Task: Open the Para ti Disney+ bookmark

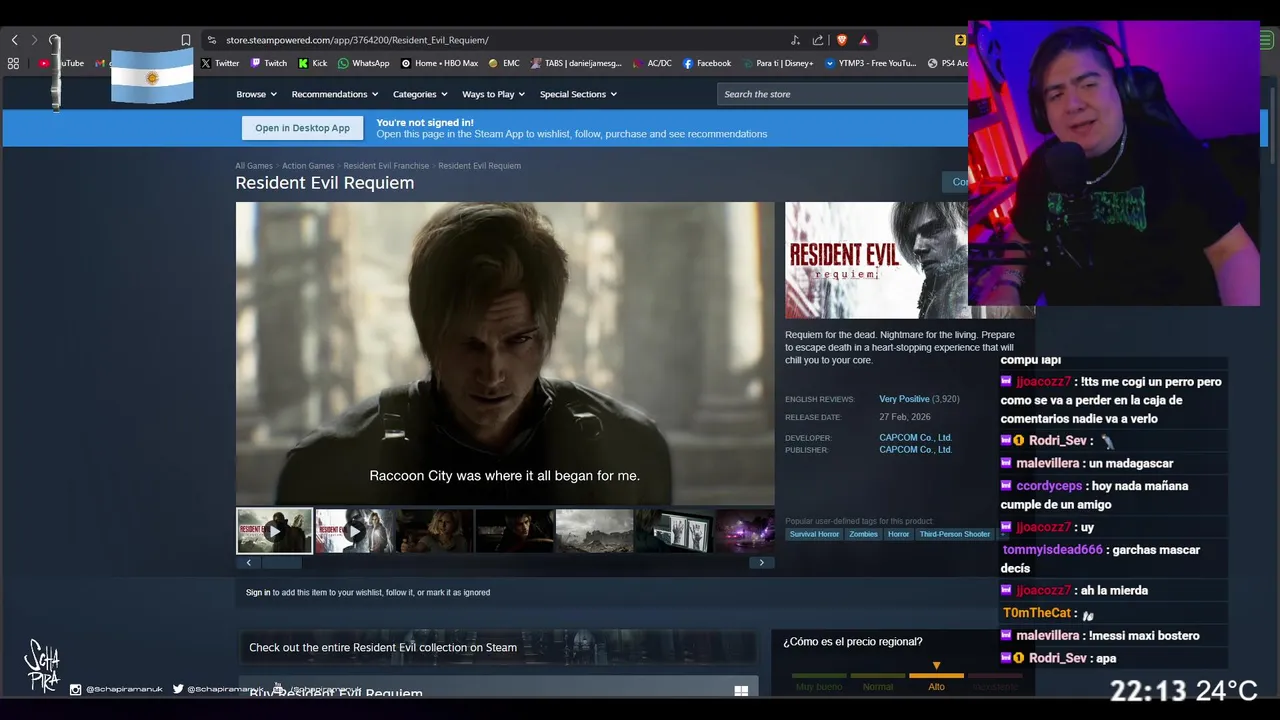Action: click(x=778, y=63)
